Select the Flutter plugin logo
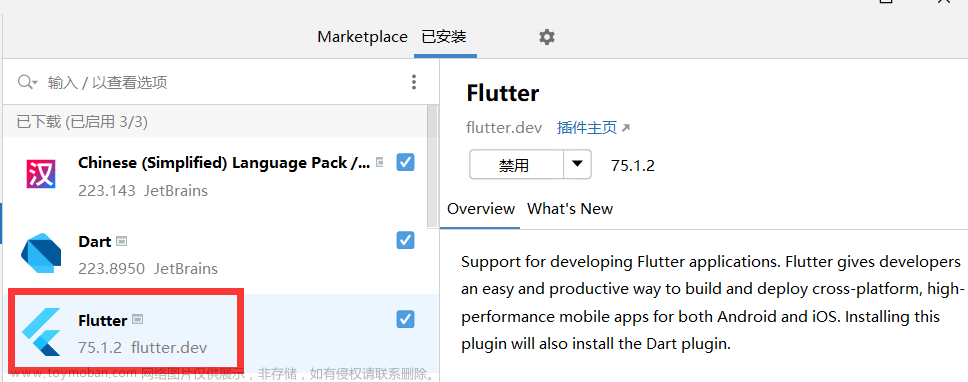 click(41, 333)
